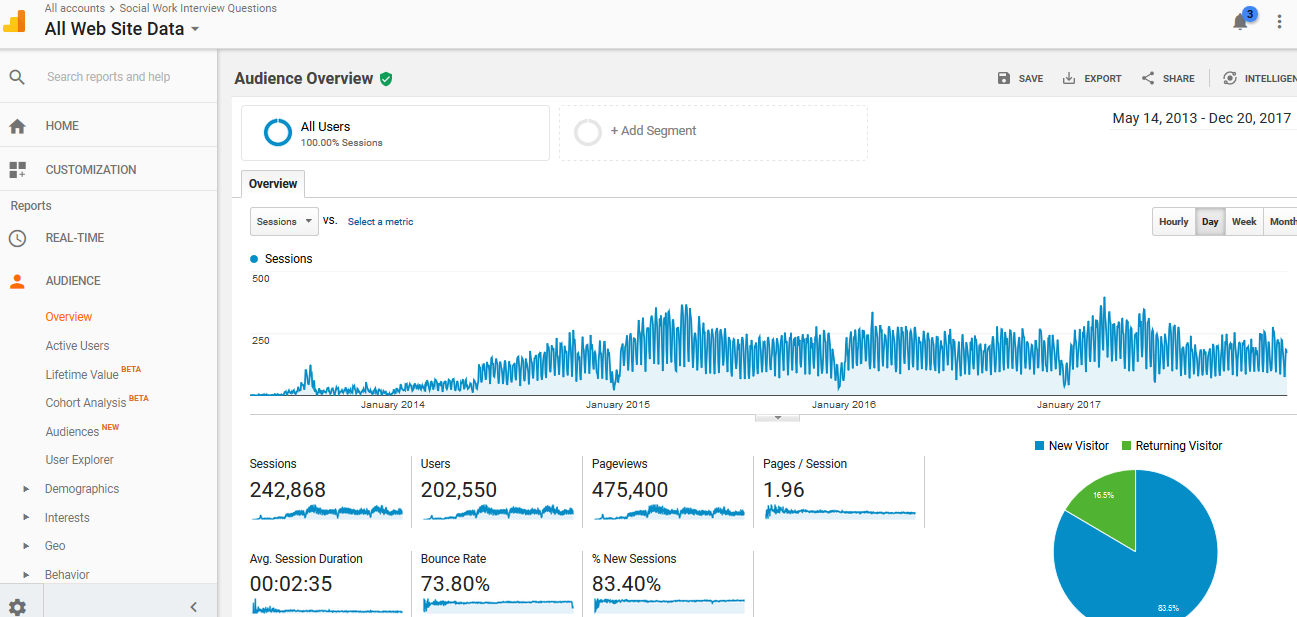Open Audiences report
Screen dimensions: 1297x617
(72, 432)
